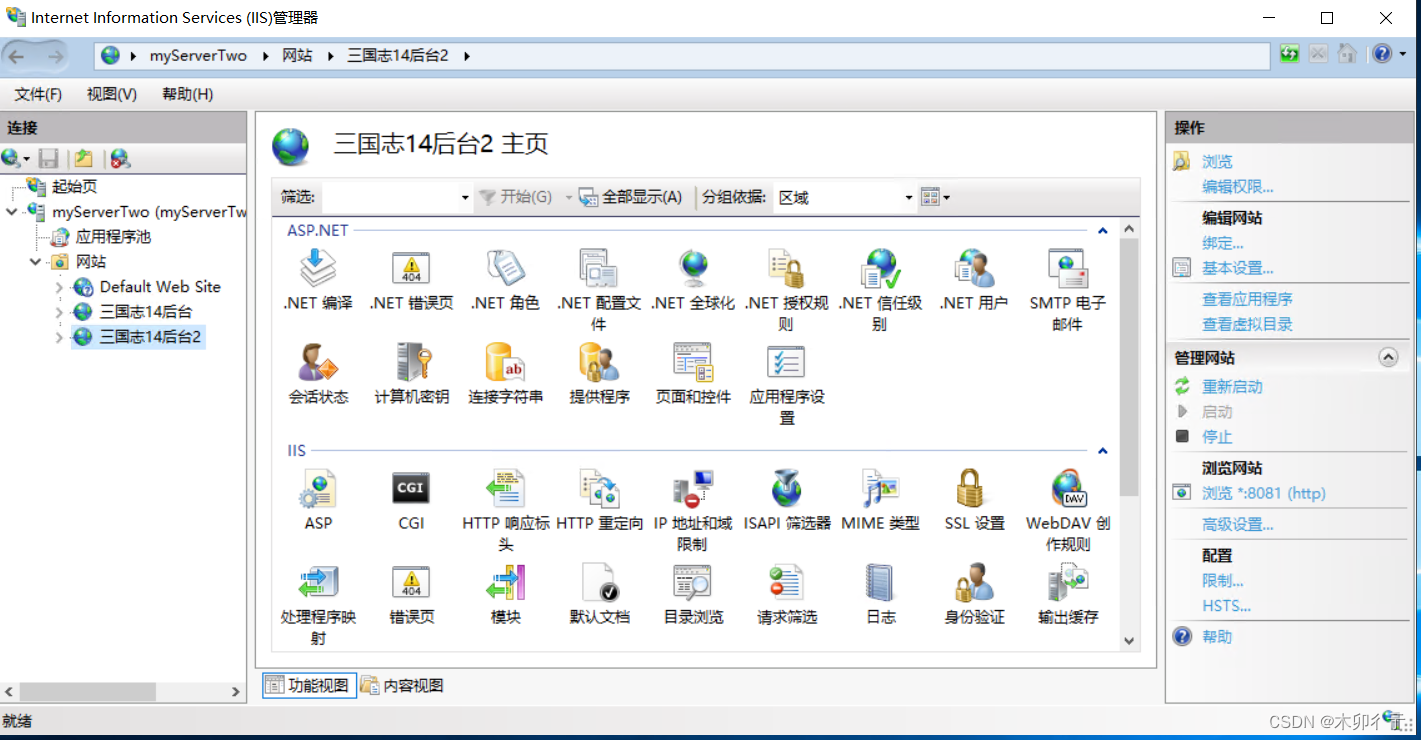Open the 视图(V) menu

coord(111,94)
